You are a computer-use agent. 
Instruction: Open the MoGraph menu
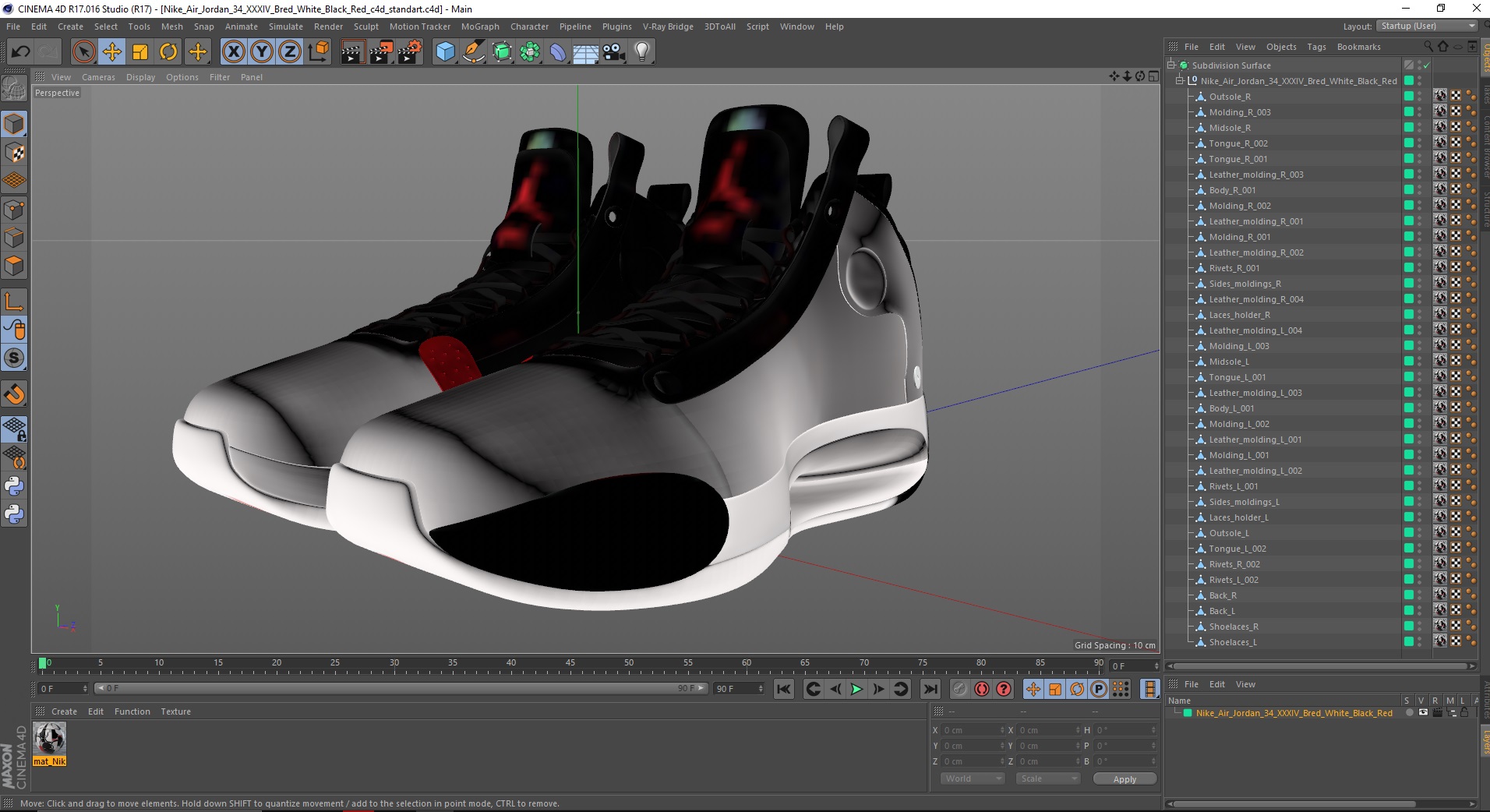(x=480, y=26)
